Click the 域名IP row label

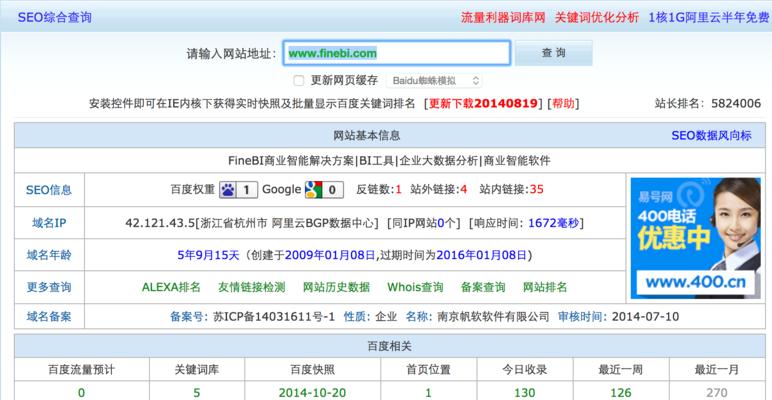49,222
